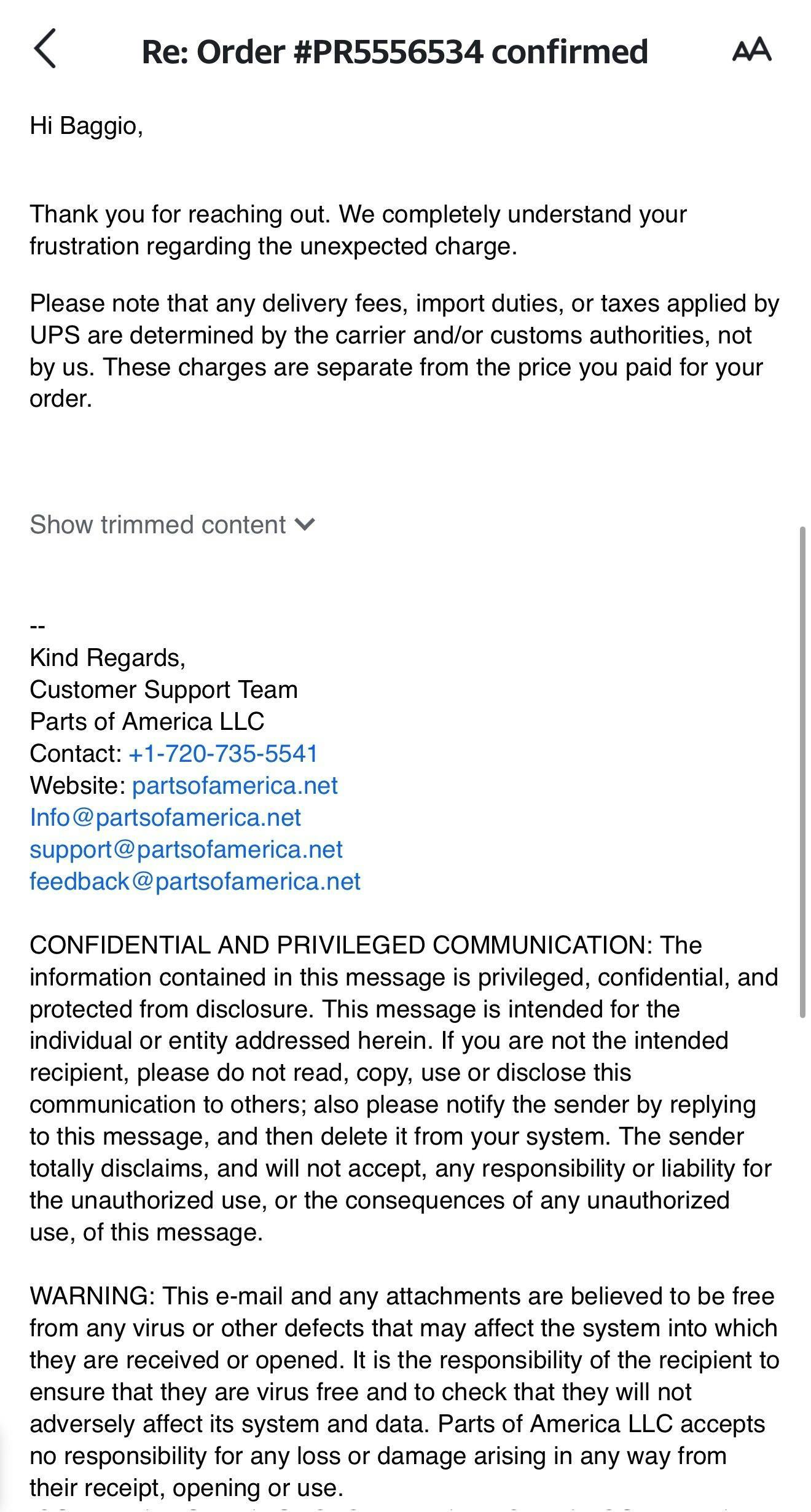Screen dimensions: 811x1512
Task: Tap the 'Hi Baggio,' greeting line
Action: 86,126
